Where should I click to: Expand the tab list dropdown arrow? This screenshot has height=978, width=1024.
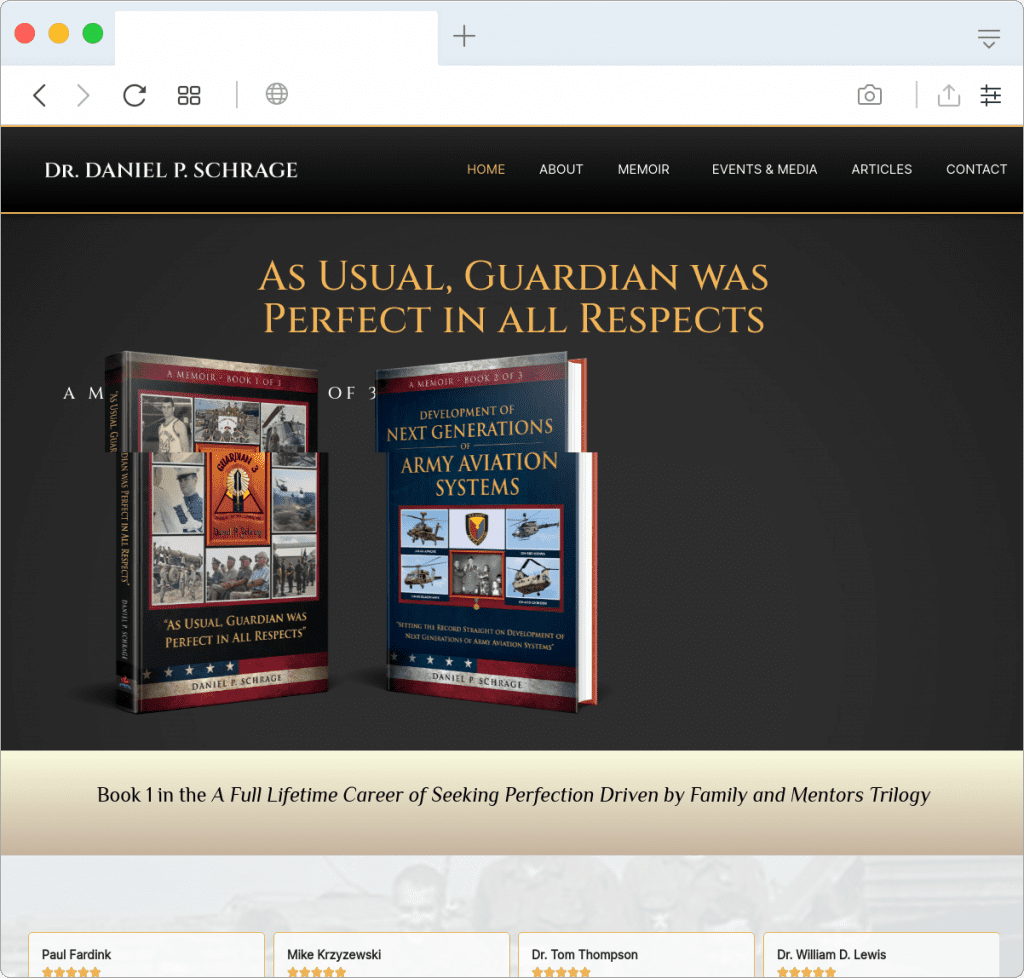click(989, 39)
